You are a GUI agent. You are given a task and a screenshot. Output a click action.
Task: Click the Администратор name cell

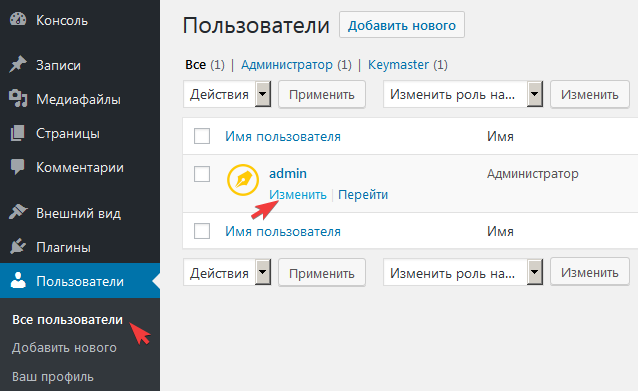(533, 174)
